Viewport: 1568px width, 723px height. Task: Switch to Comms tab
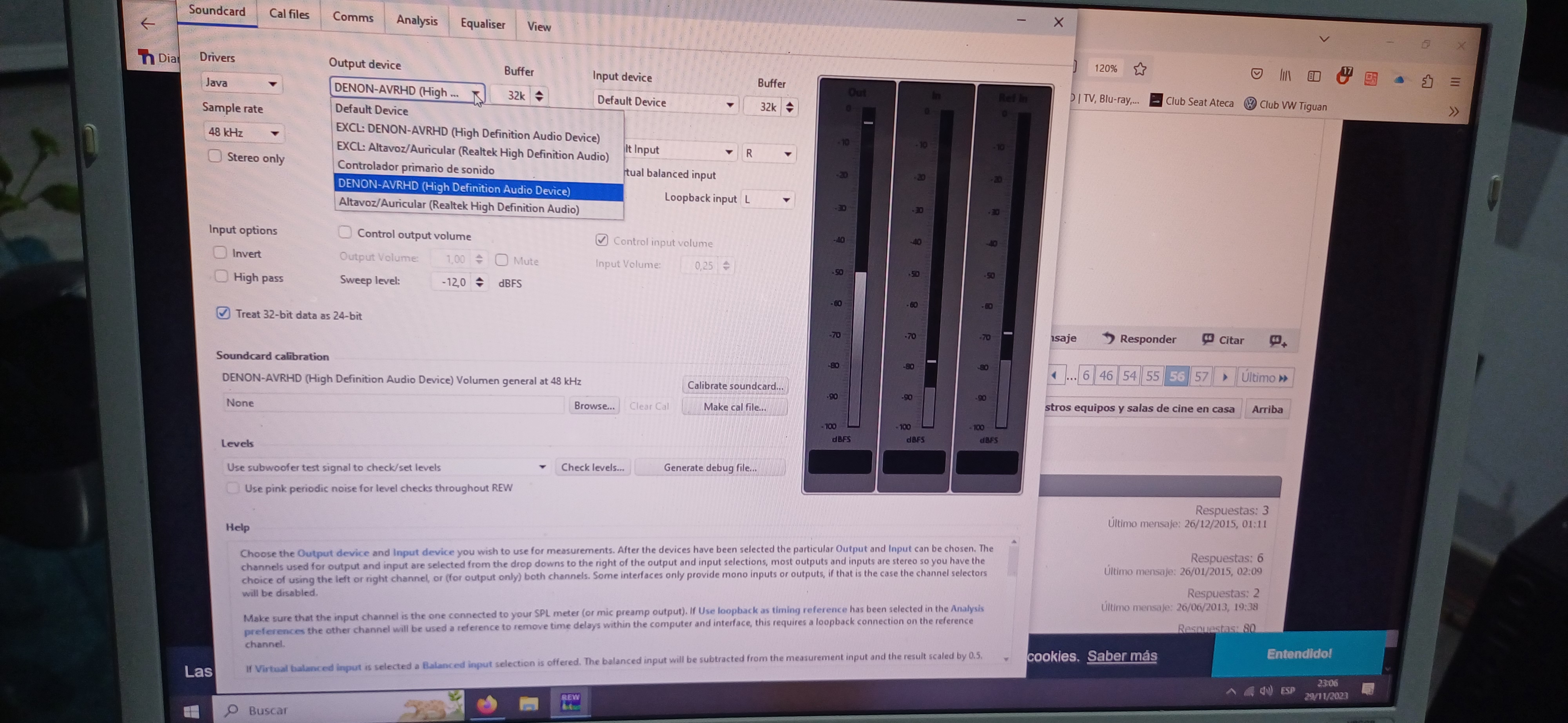tap(353, 17)
